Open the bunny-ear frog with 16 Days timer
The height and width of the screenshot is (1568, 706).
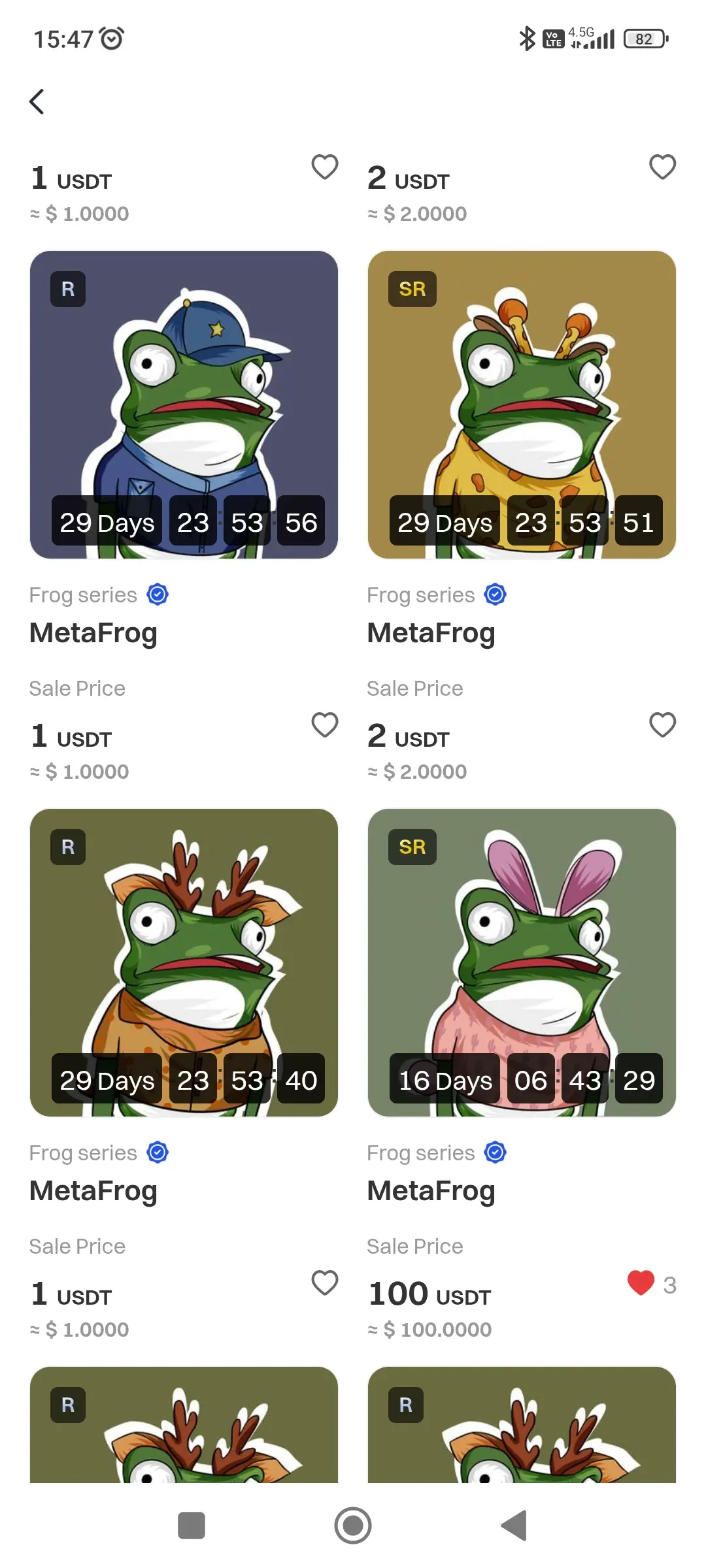522,962
